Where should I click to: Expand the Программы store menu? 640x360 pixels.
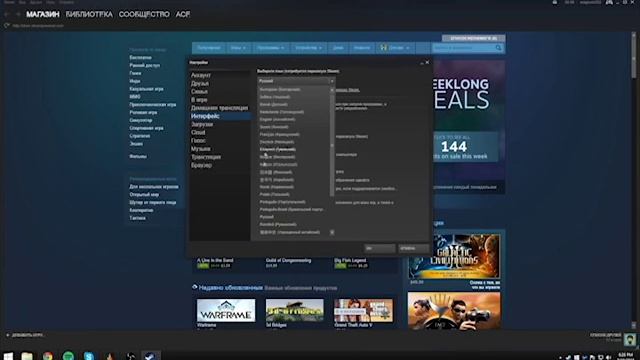click(270, 48)
